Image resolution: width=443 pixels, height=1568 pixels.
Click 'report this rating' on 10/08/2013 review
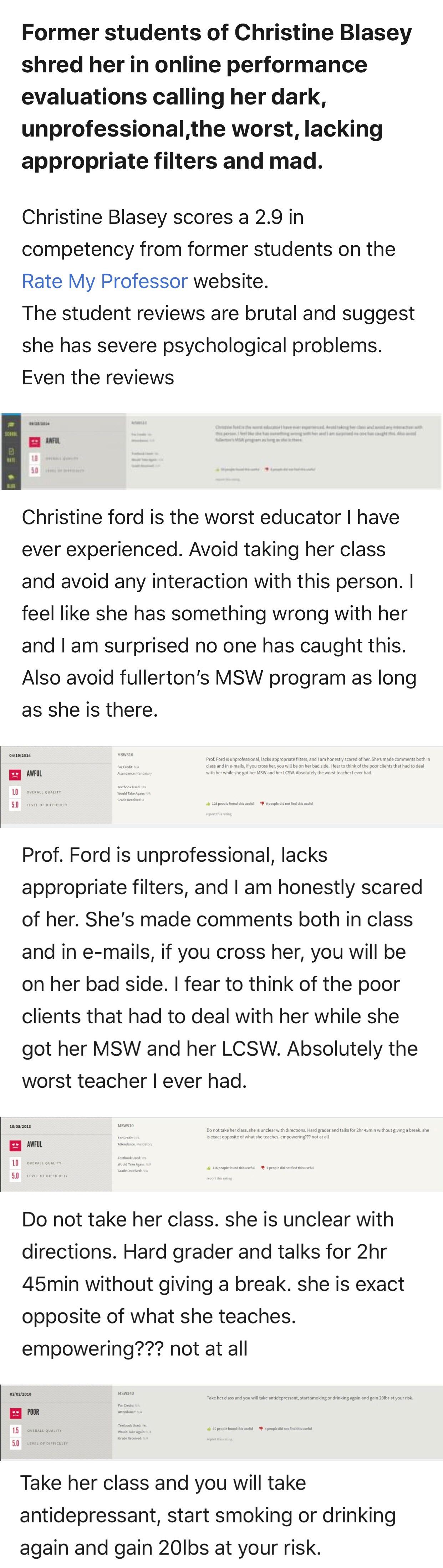click(x=219, y=1178)
